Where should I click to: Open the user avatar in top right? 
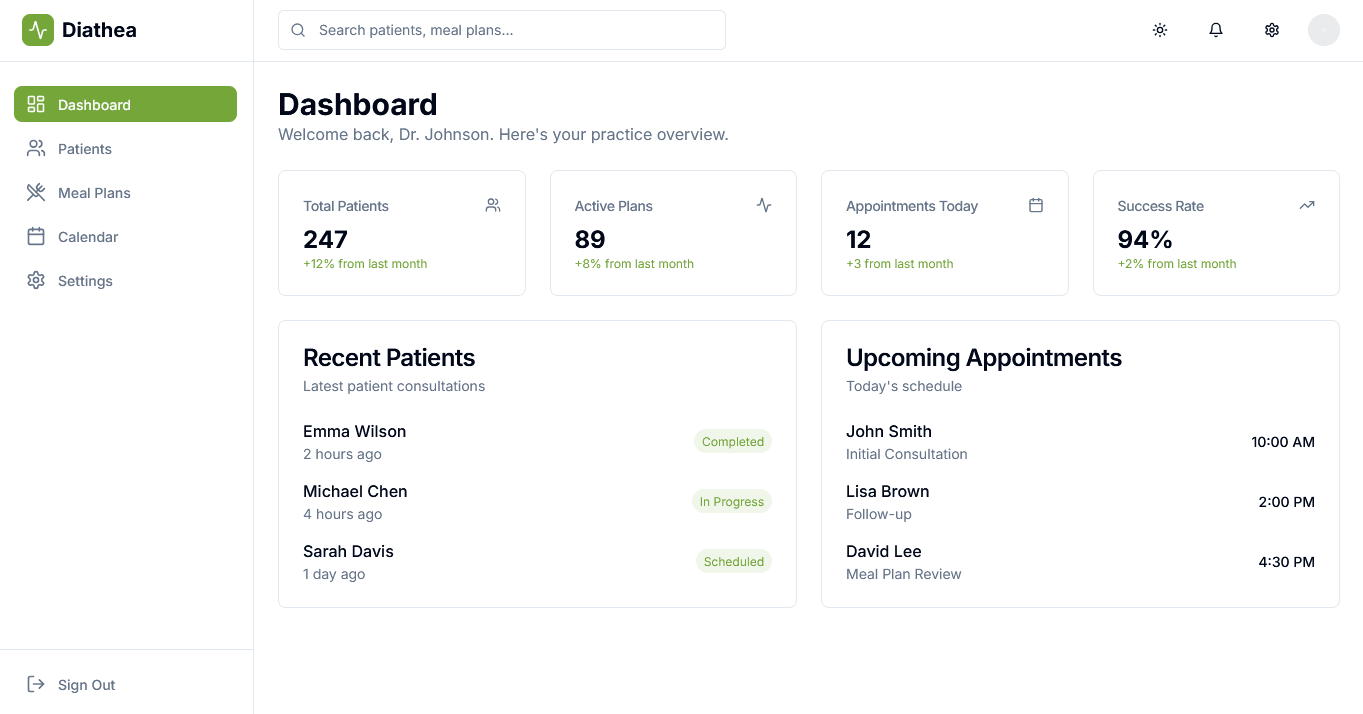(x=1323, y=30)
